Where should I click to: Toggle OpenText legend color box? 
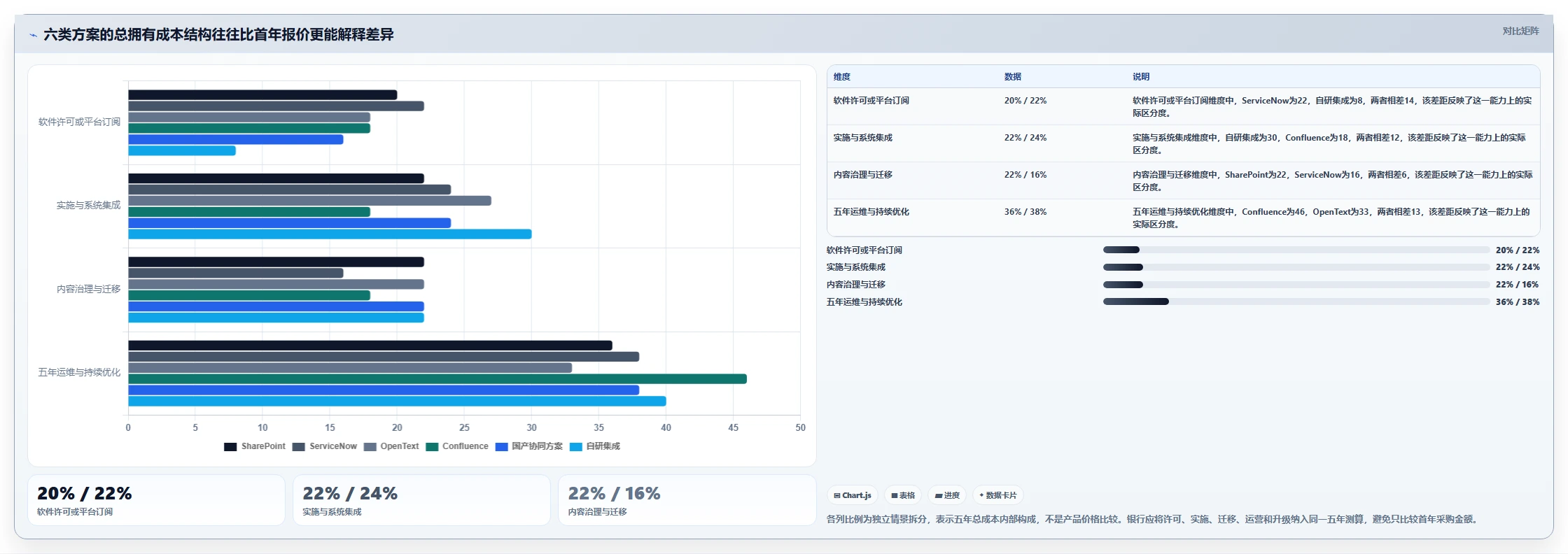pos(370,447)
